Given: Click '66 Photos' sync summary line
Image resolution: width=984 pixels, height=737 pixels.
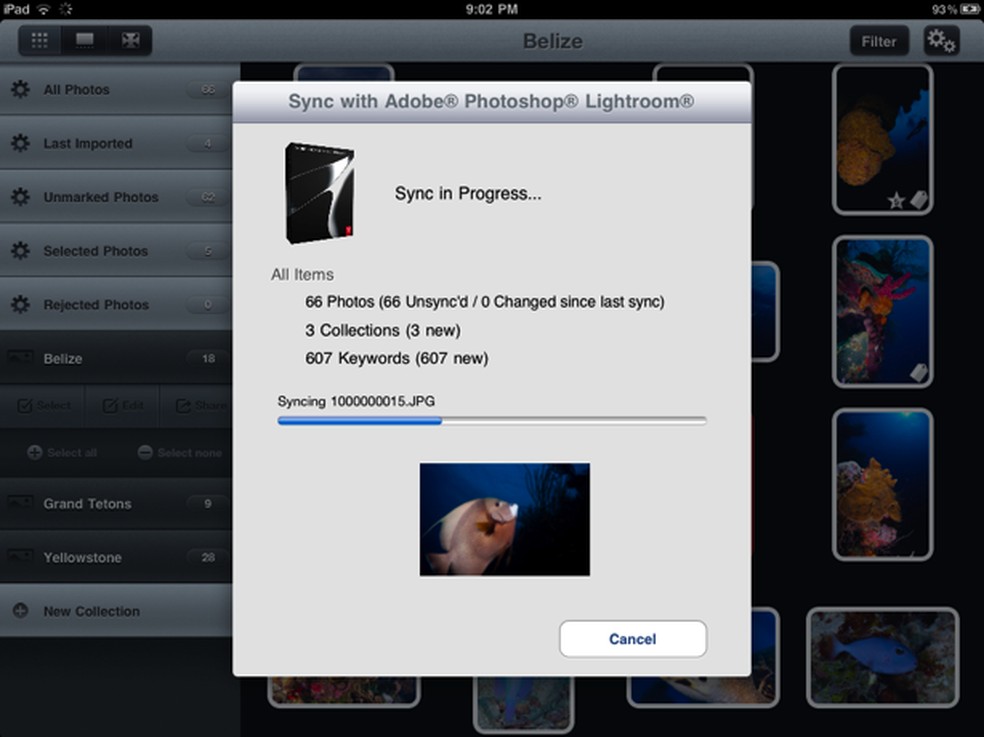Looking at the screenshot, I should (484, 302).
